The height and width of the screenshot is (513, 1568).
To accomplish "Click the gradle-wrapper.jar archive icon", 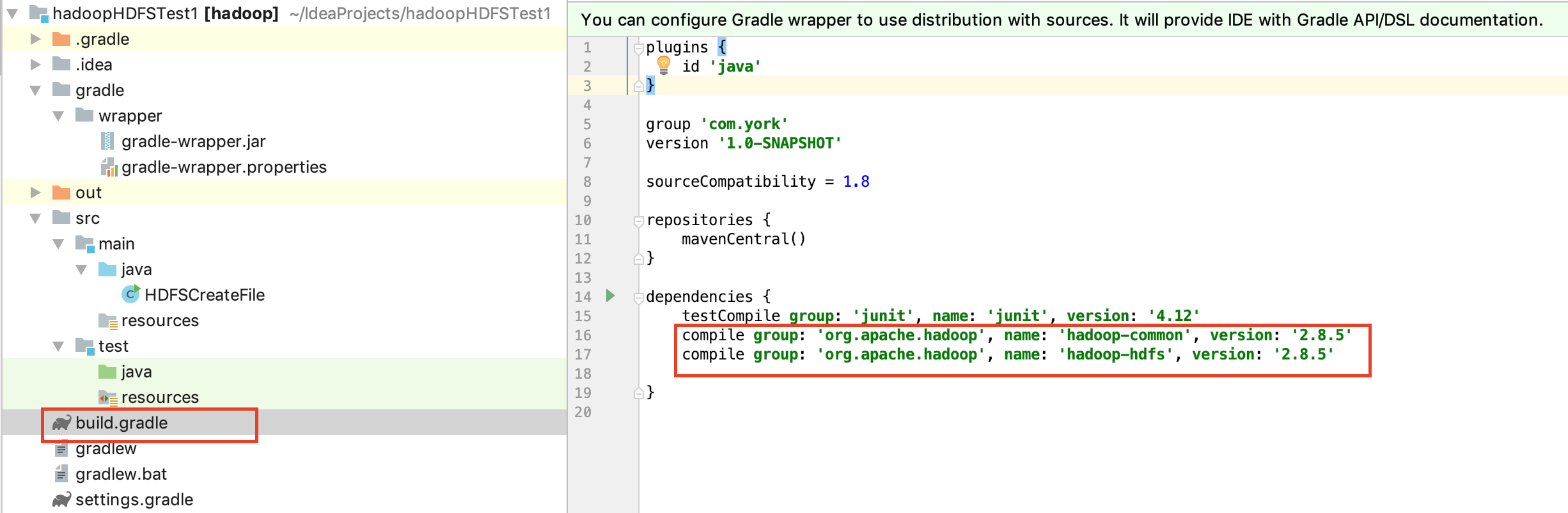I will coord(107,141).
